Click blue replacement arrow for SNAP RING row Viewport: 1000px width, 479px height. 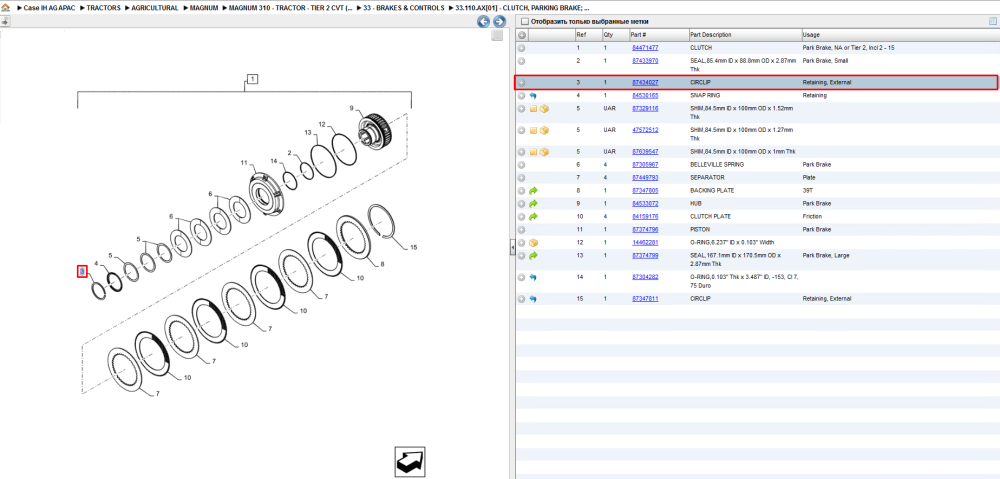pos(533,96)
